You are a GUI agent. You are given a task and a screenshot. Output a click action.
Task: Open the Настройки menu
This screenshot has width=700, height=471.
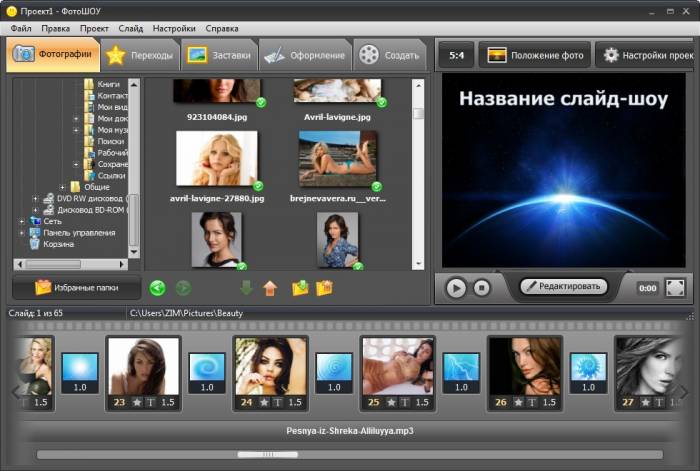174,29
